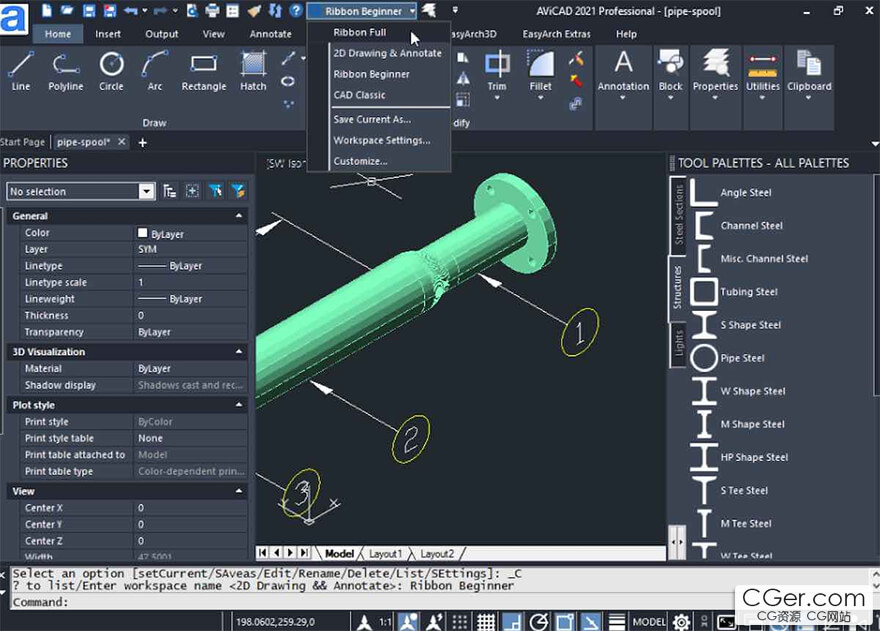
Task: Choose 2D Drawing & Annotate workspace
Action: (387, 53)
